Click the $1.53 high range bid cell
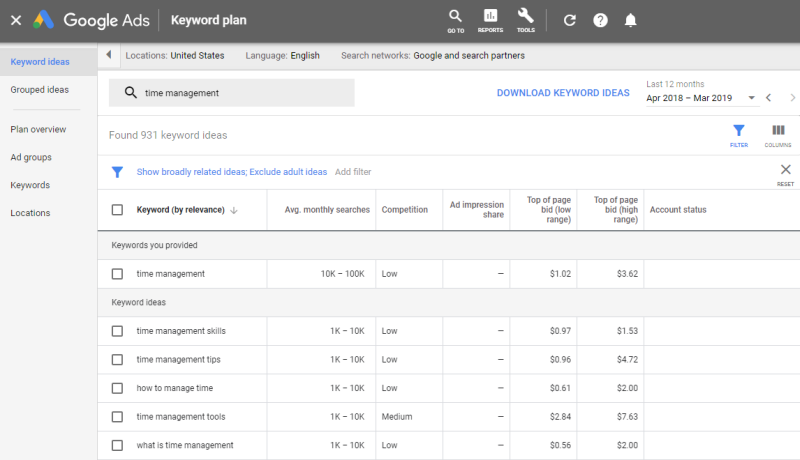800x460 pixels. tap(627, 331)
